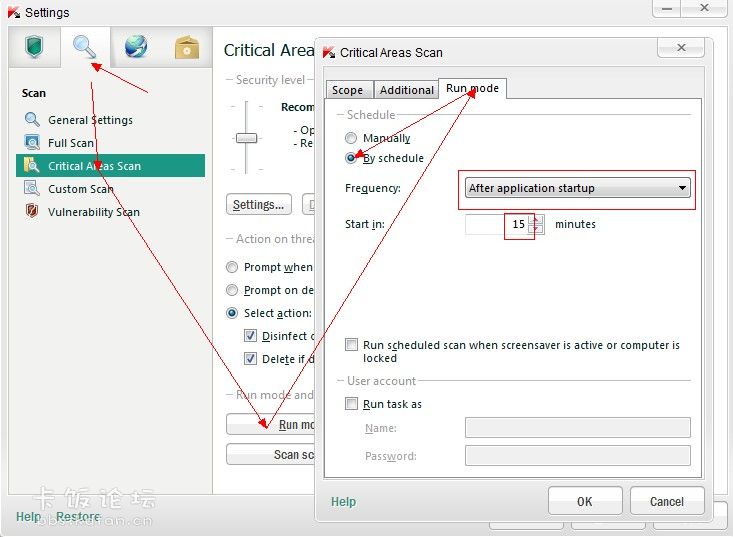Select Vulnerability Scan in sidebar
This screenshot has width=733, height=537.
110,212
